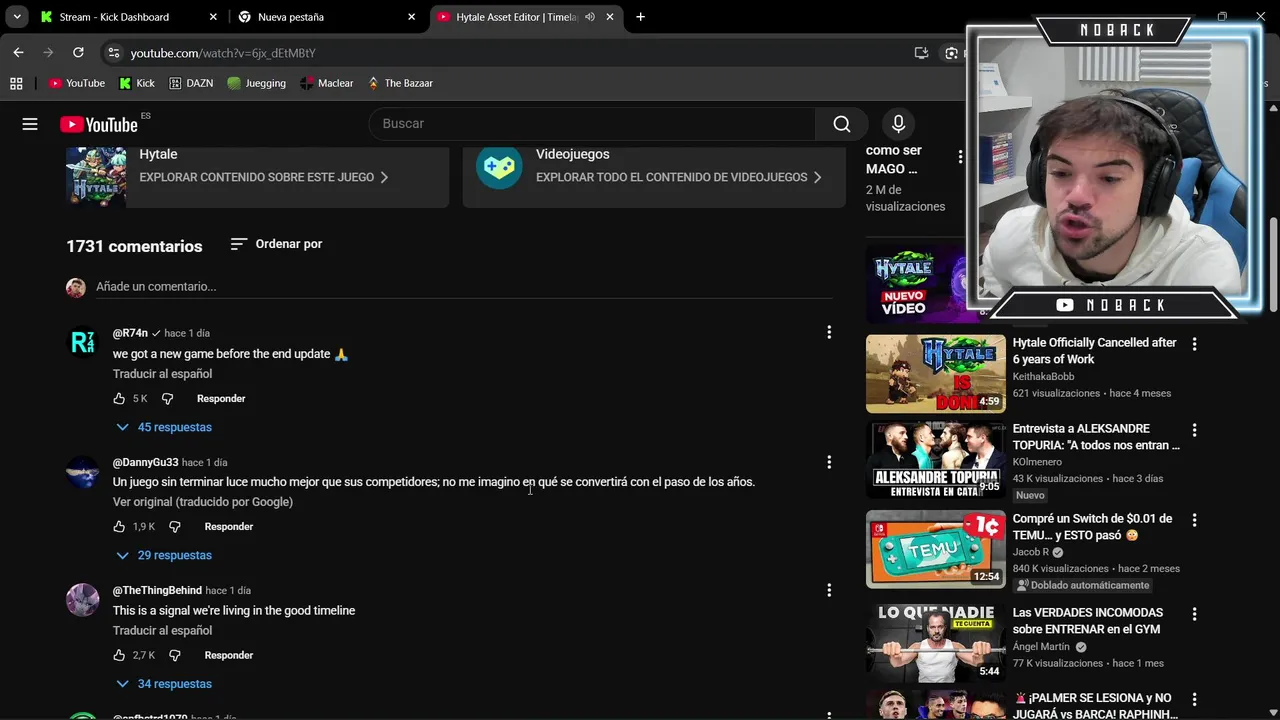Viewport: 1280px width, 720px height.
Task: Like the @DannyGu33 comment
Action: pyautogui.click(x=119, y=527)
